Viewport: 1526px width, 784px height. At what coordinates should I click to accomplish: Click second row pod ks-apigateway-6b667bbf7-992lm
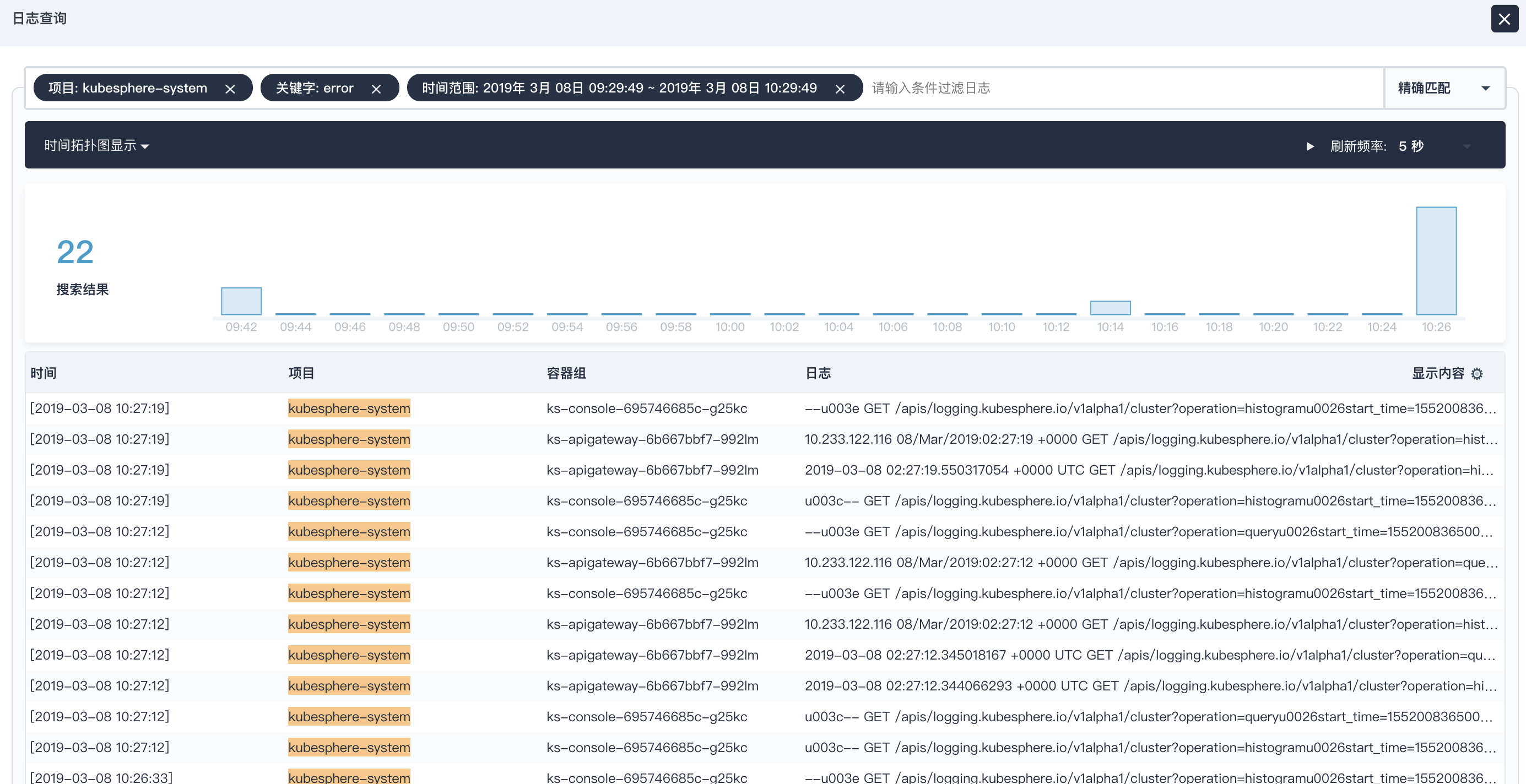(x=652, y=439)
